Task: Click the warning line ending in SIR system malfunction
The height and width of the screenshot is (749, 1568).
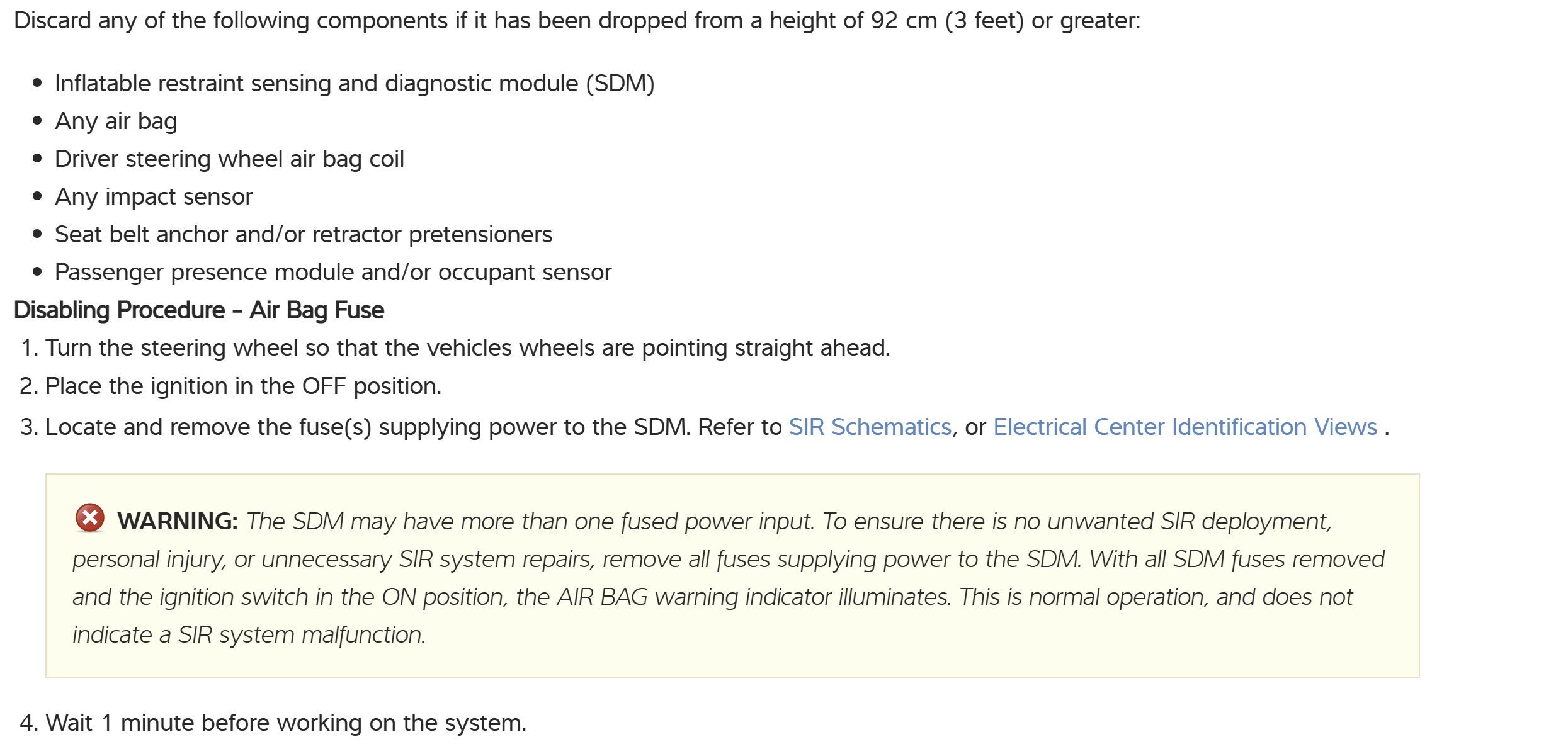Action: (249, 634)
